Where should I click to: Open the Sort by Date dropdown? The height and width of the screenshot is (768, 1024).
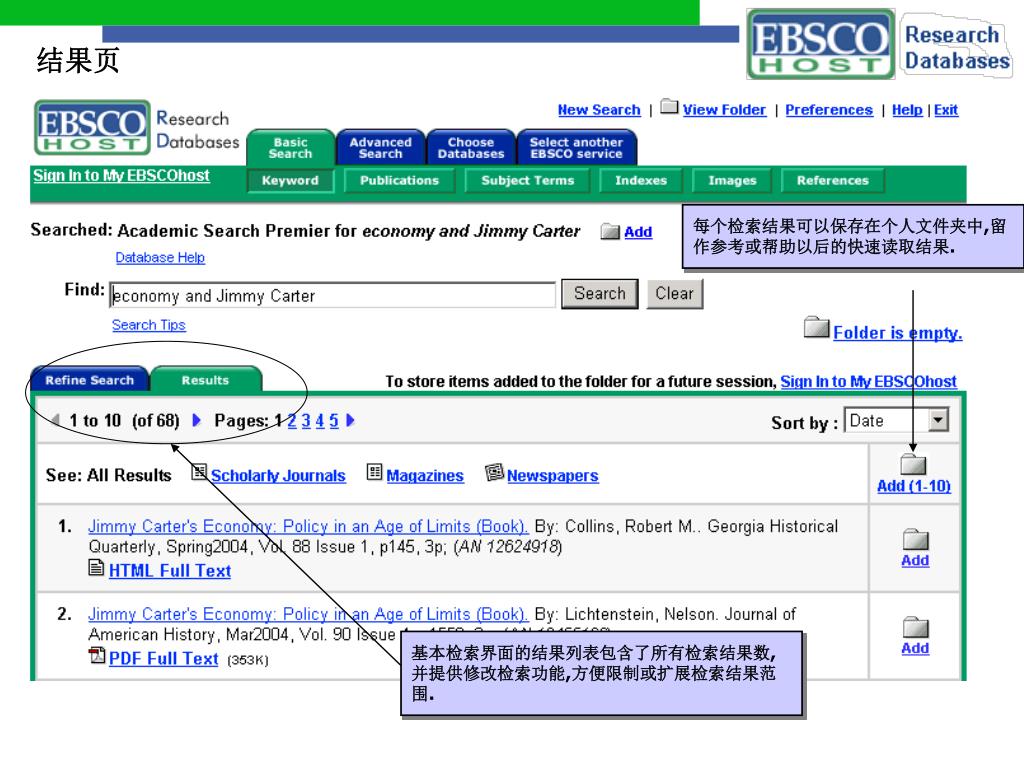pyautogui.click(x=938, y=420)
